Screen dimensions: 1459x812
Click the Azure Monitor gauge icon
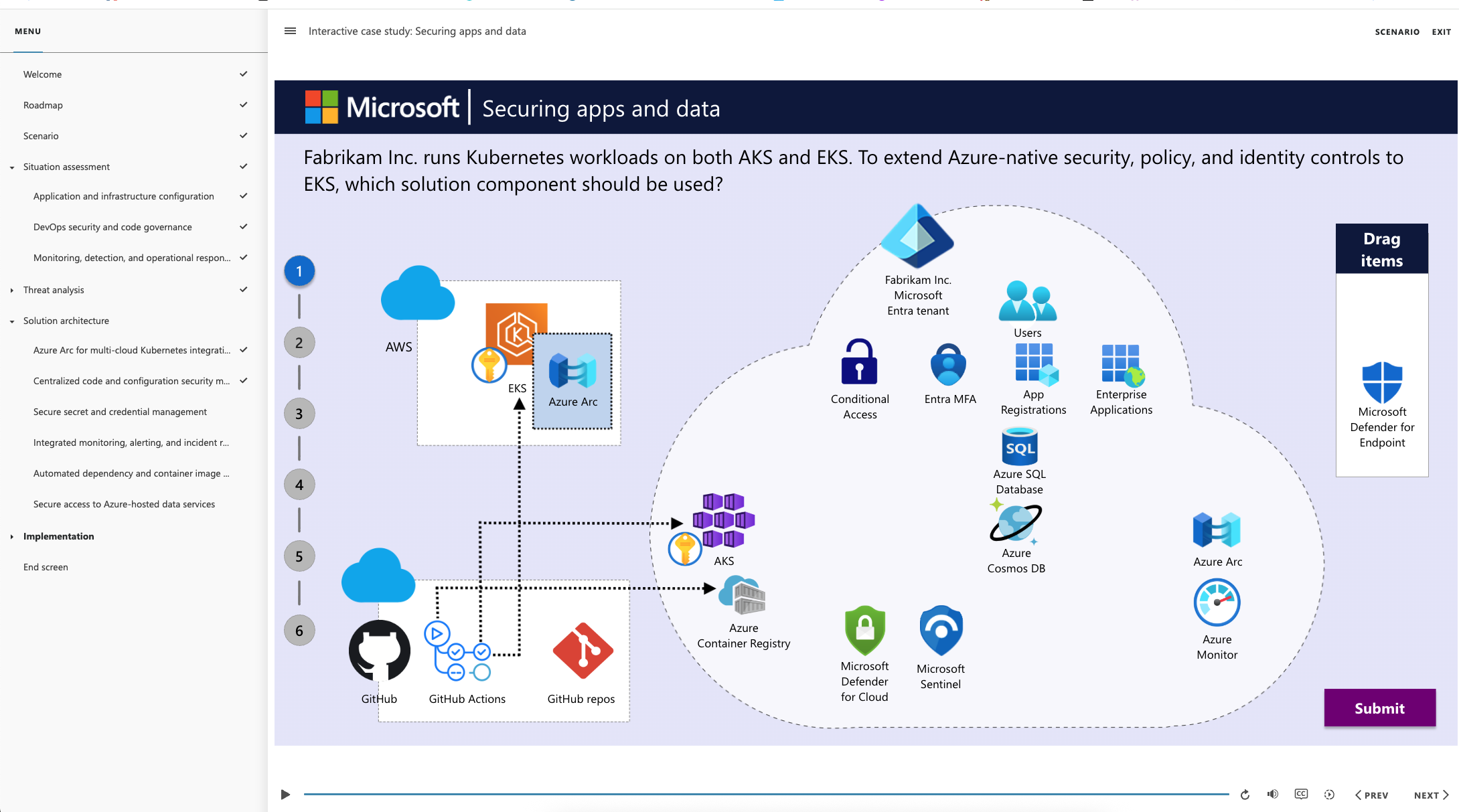click(1217, 602)
